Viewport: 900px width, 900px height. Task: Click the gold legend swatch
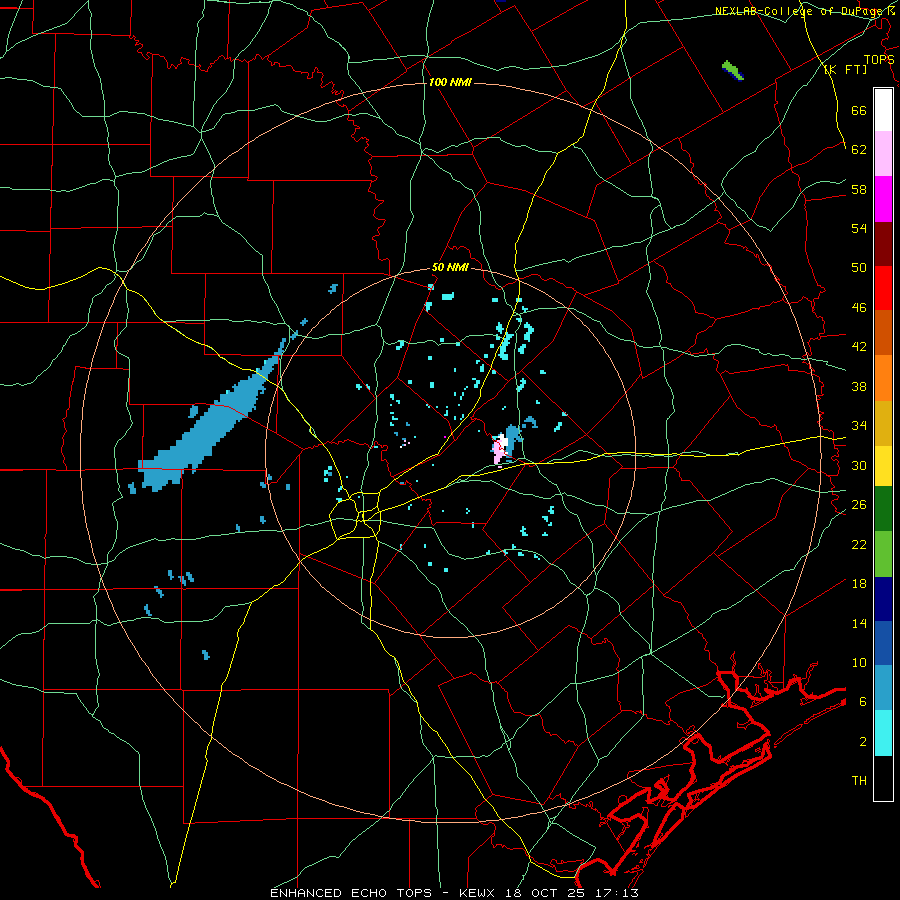click(x=883, y=423)
